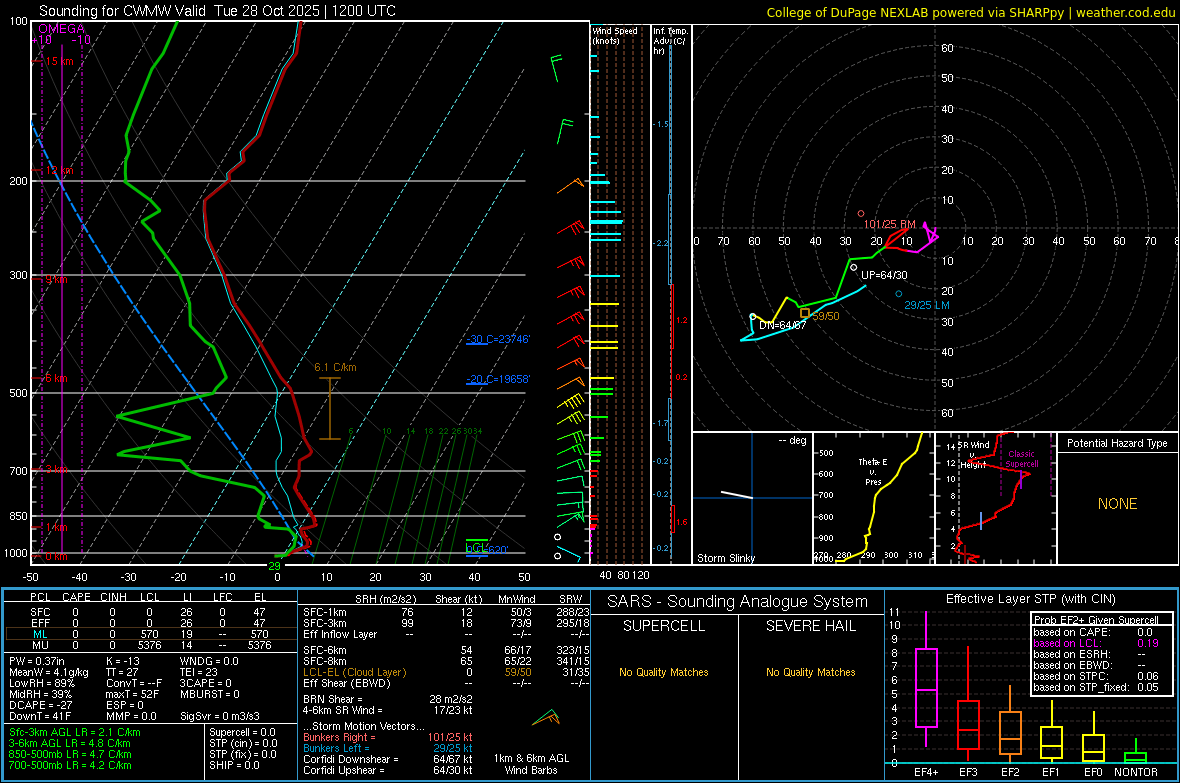Click the white DN=64/67 circle marker

click(753, 317)
